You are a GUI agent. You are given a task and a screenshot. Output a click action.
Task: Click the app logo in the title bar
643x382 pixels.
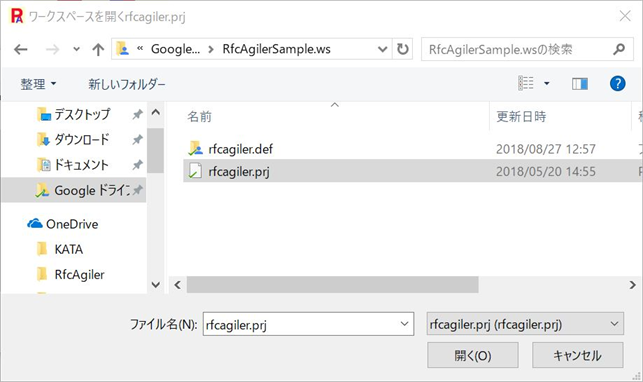[x=17, y=16]
